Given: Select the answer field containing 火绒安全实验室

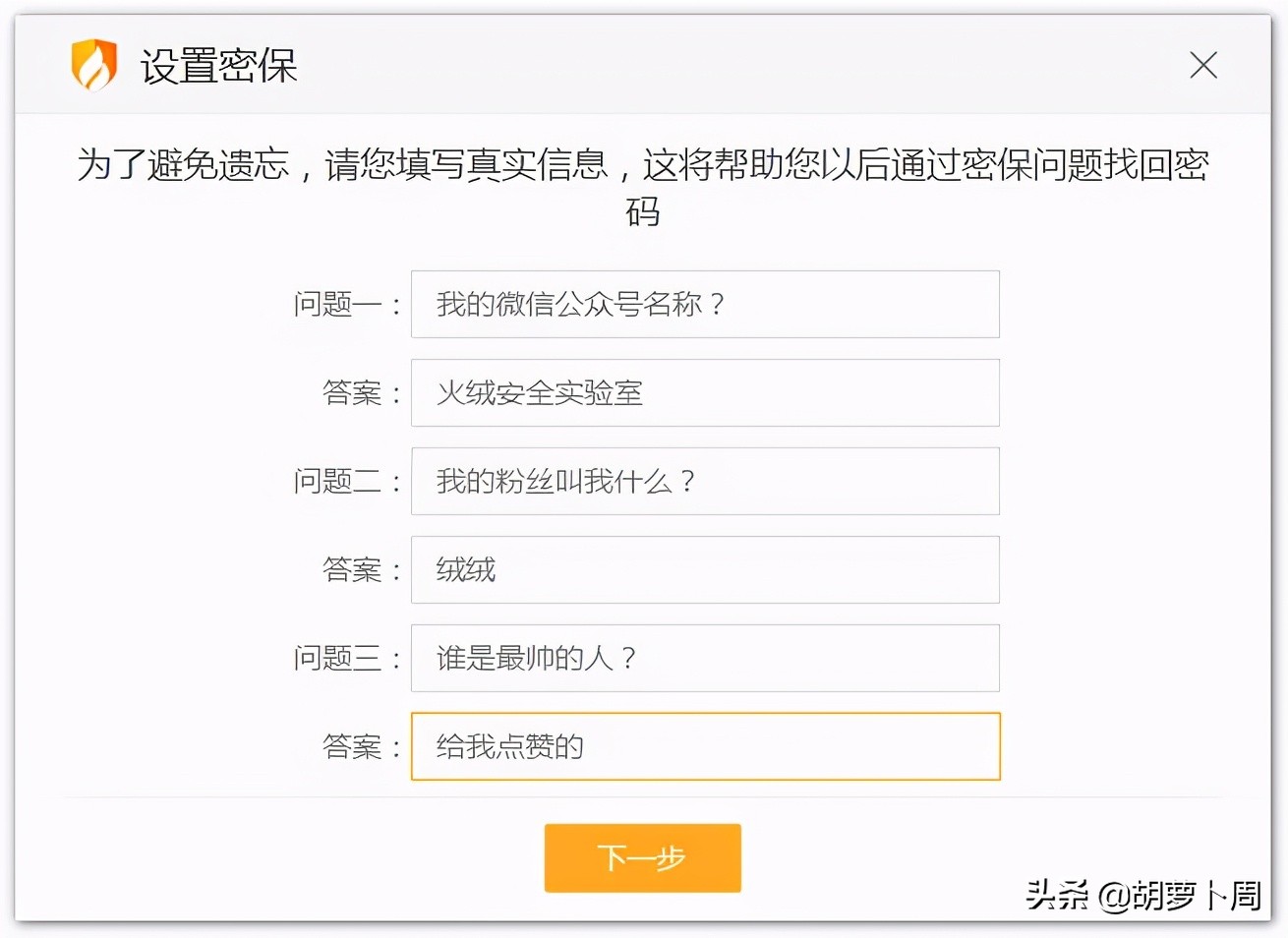Looking at the screenshot, I should point(704,392).
